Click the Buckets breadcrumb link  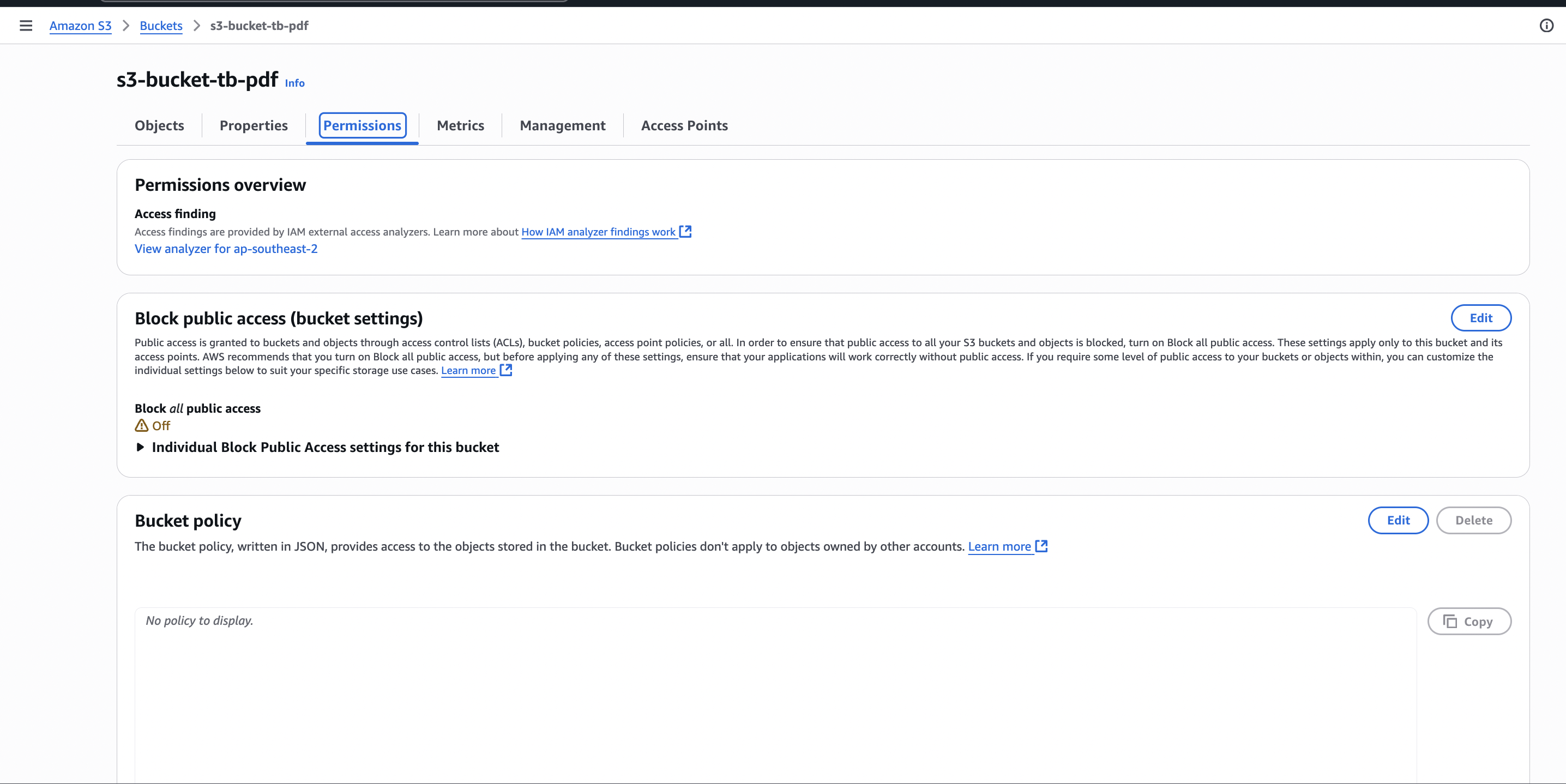(161, 26)
